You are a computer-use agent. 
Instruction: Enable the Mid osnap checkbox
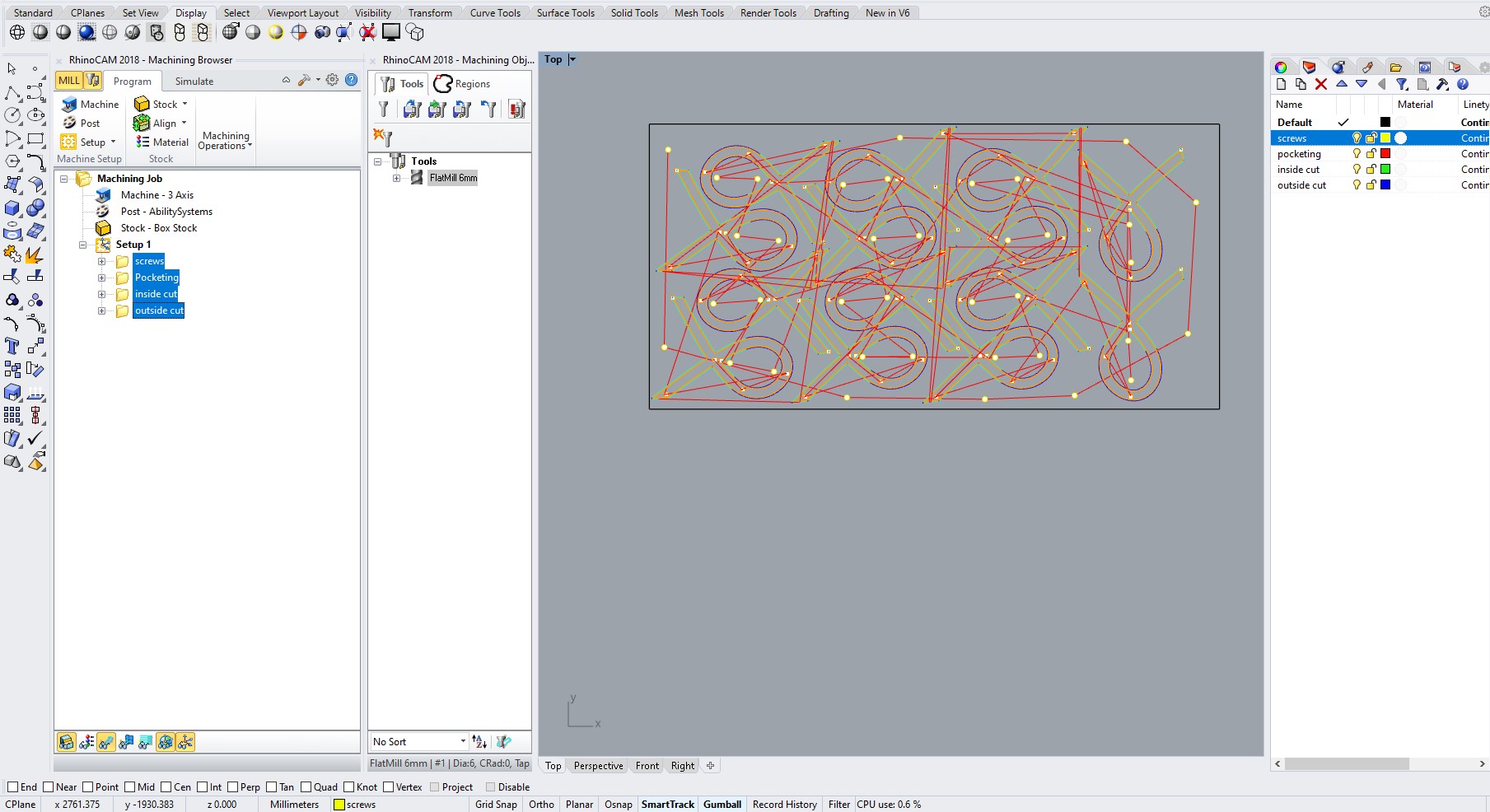[129, 787]
